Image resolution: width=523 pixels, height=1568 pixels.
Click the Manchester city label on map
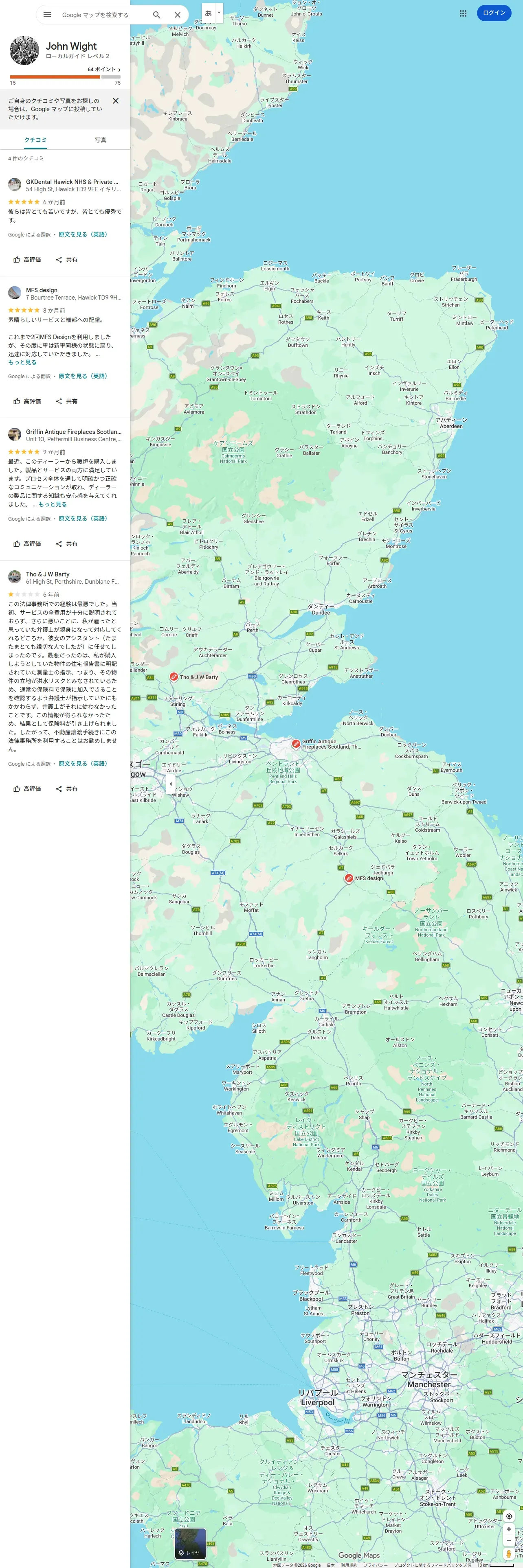pyautogui.click(x=429, y=1379)
